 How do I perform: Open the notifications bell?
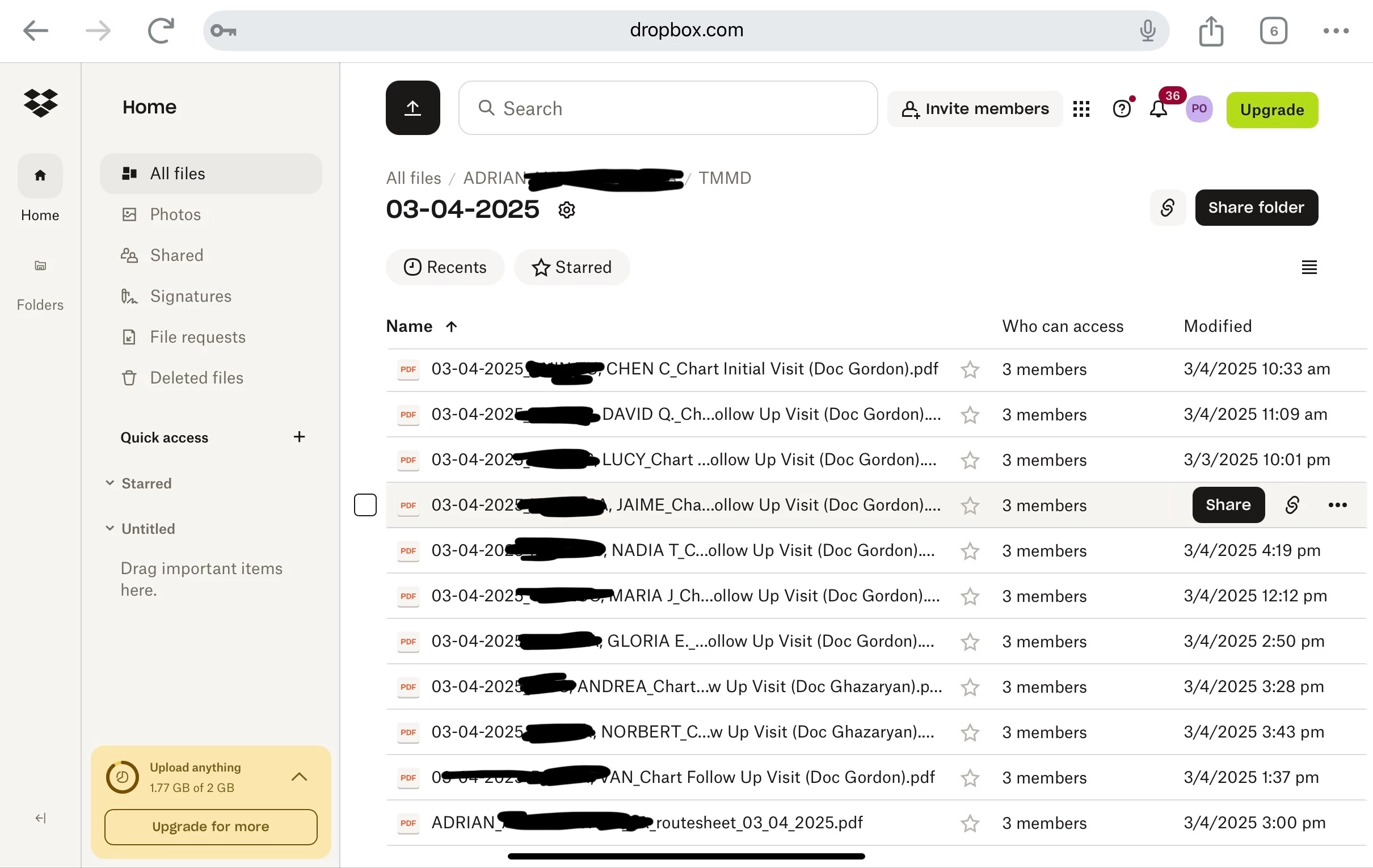(x=1158, y=109)
